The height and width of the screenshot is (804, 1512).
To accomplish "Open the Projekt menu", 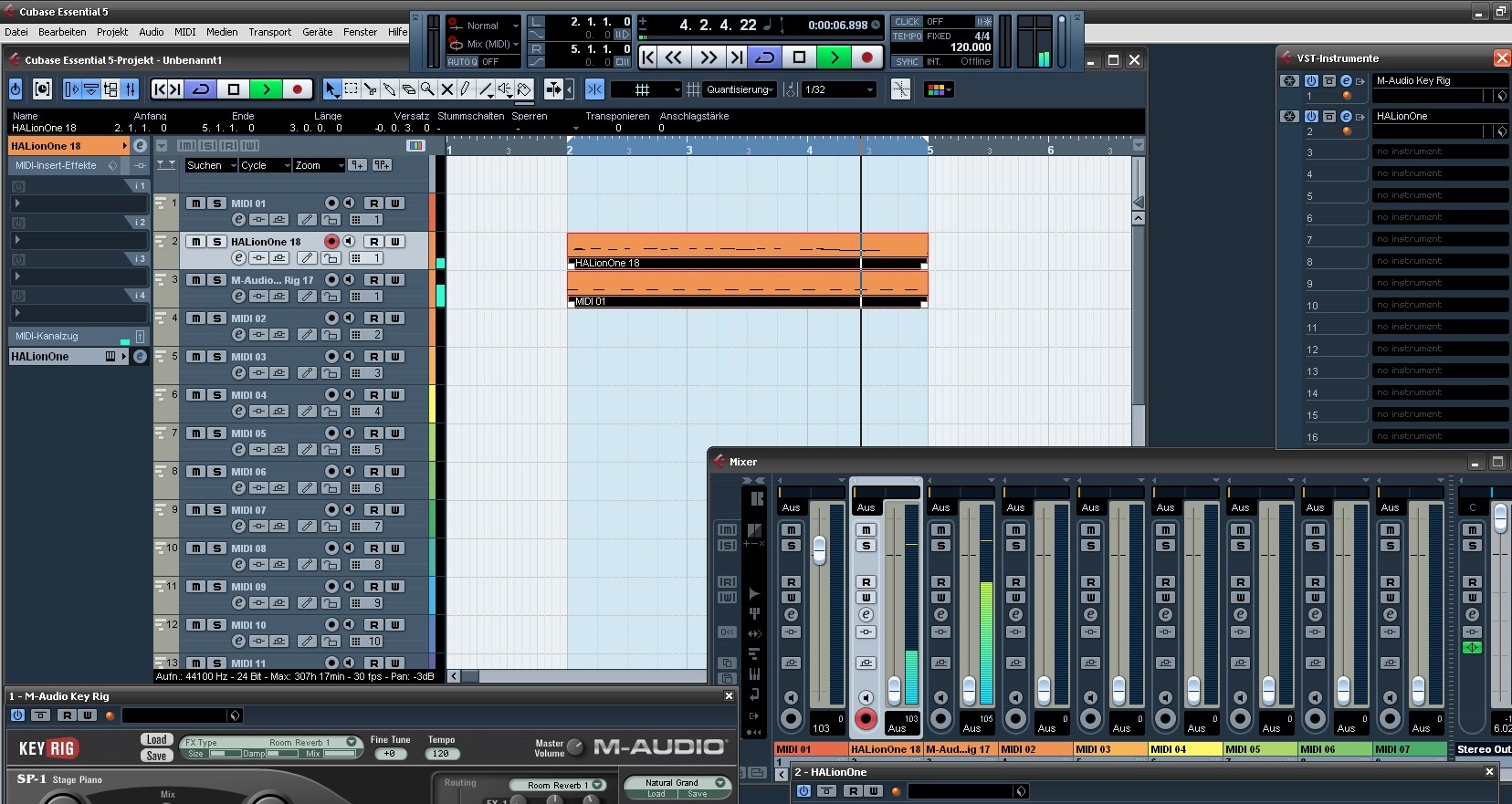I will 112,32.
